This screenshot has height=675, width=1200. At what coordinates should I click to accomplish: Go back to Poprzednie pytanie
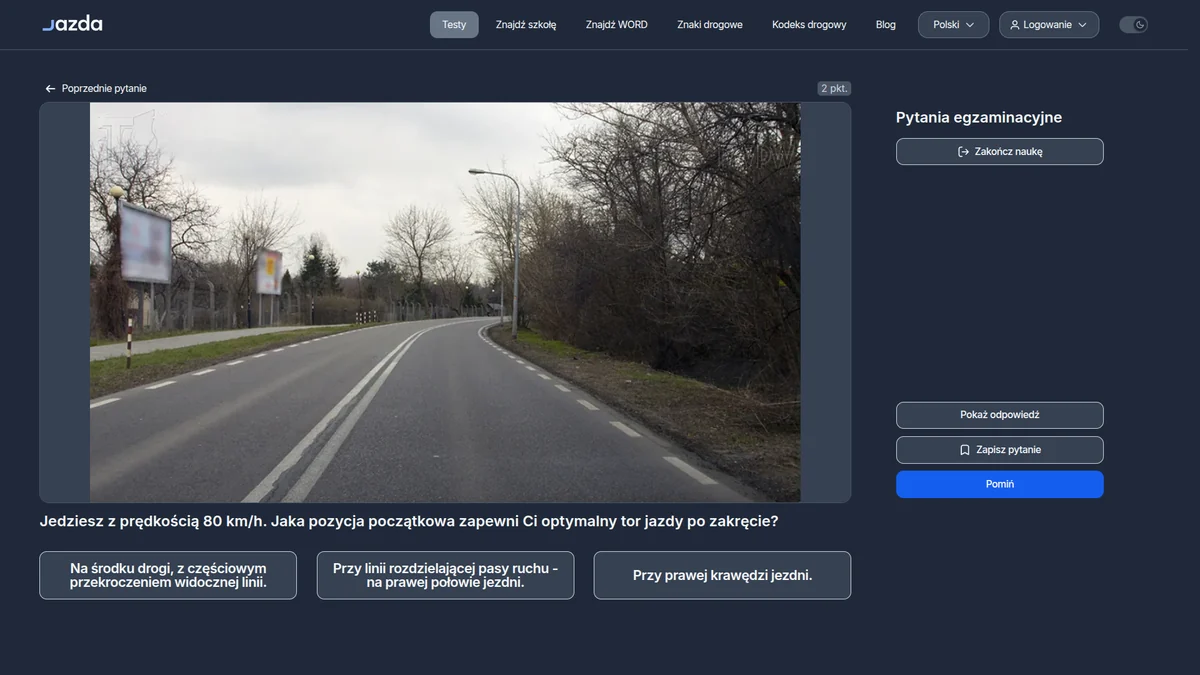[96, 89]
